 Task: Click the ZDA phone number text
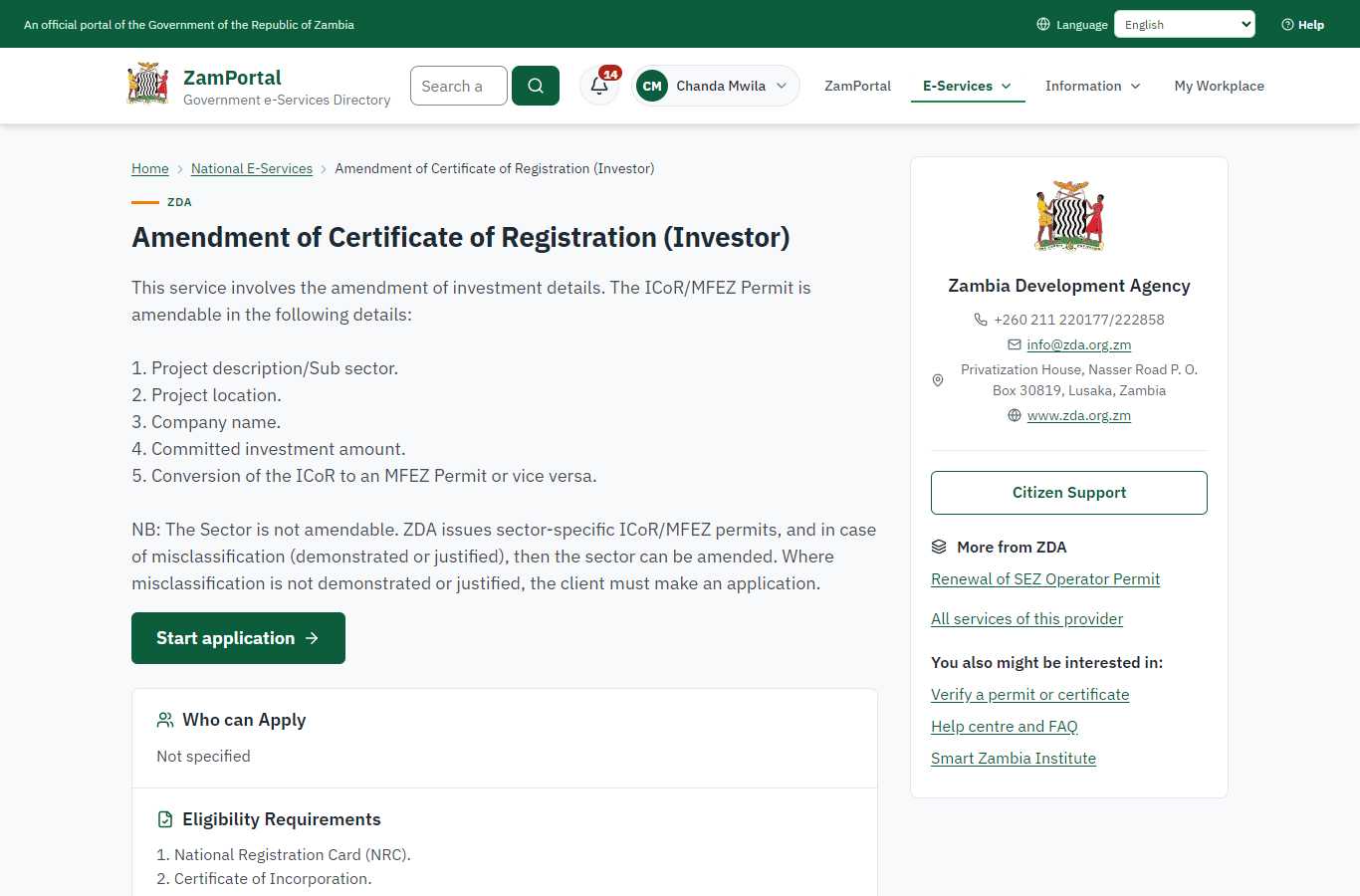1079,320
